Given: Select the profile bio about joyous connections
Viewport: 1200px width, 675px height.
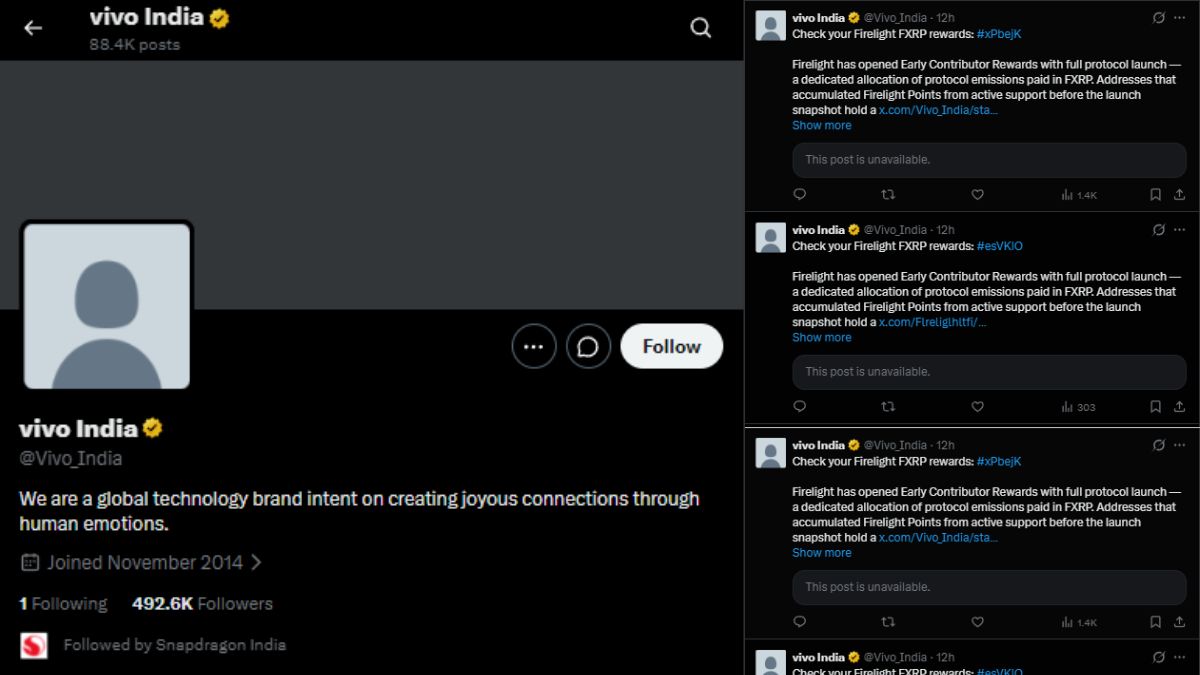Looking at the screenshot, I should click(360, 511).
